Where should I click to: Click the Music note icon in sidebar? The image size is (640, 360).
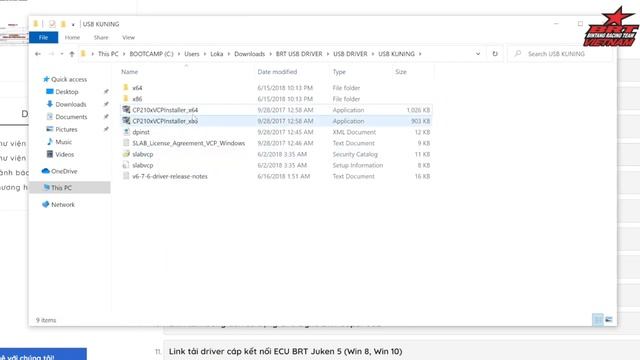click(x=50, y=142)
